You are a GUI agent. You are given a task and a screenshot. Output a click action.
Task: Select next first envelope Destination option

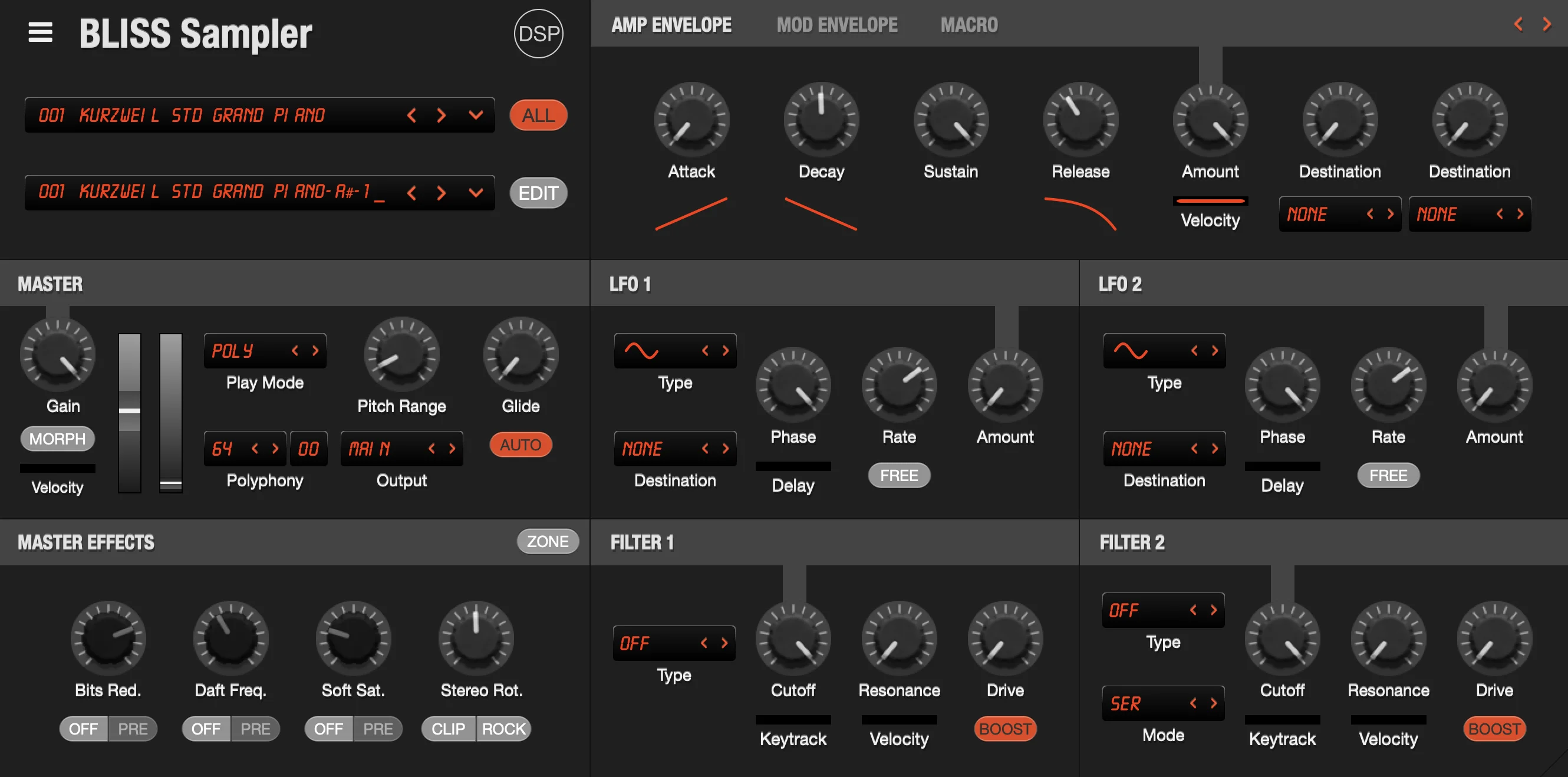(1390, 214)
